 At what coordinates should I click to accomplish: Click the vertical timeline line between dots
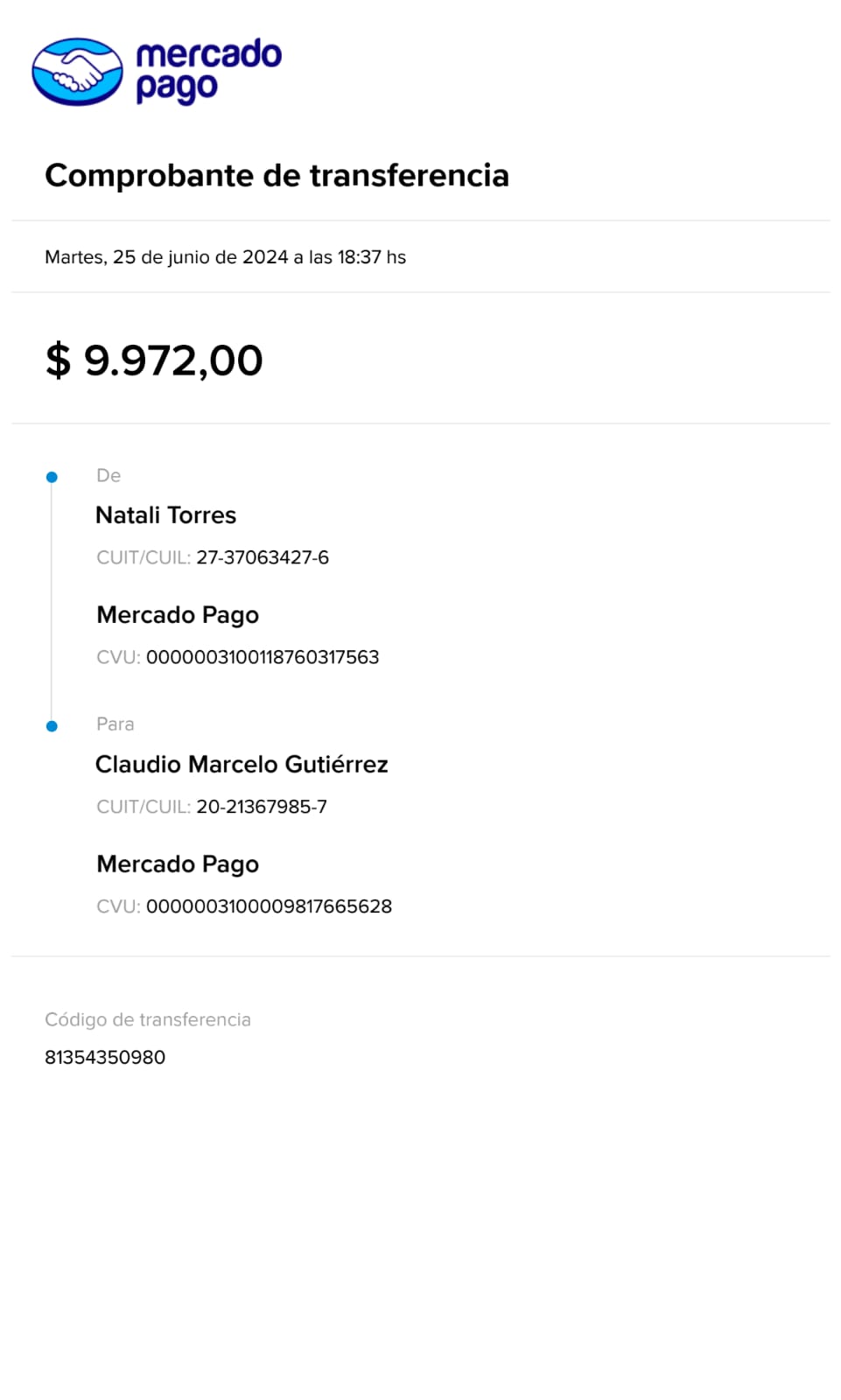tap(52, 602)
